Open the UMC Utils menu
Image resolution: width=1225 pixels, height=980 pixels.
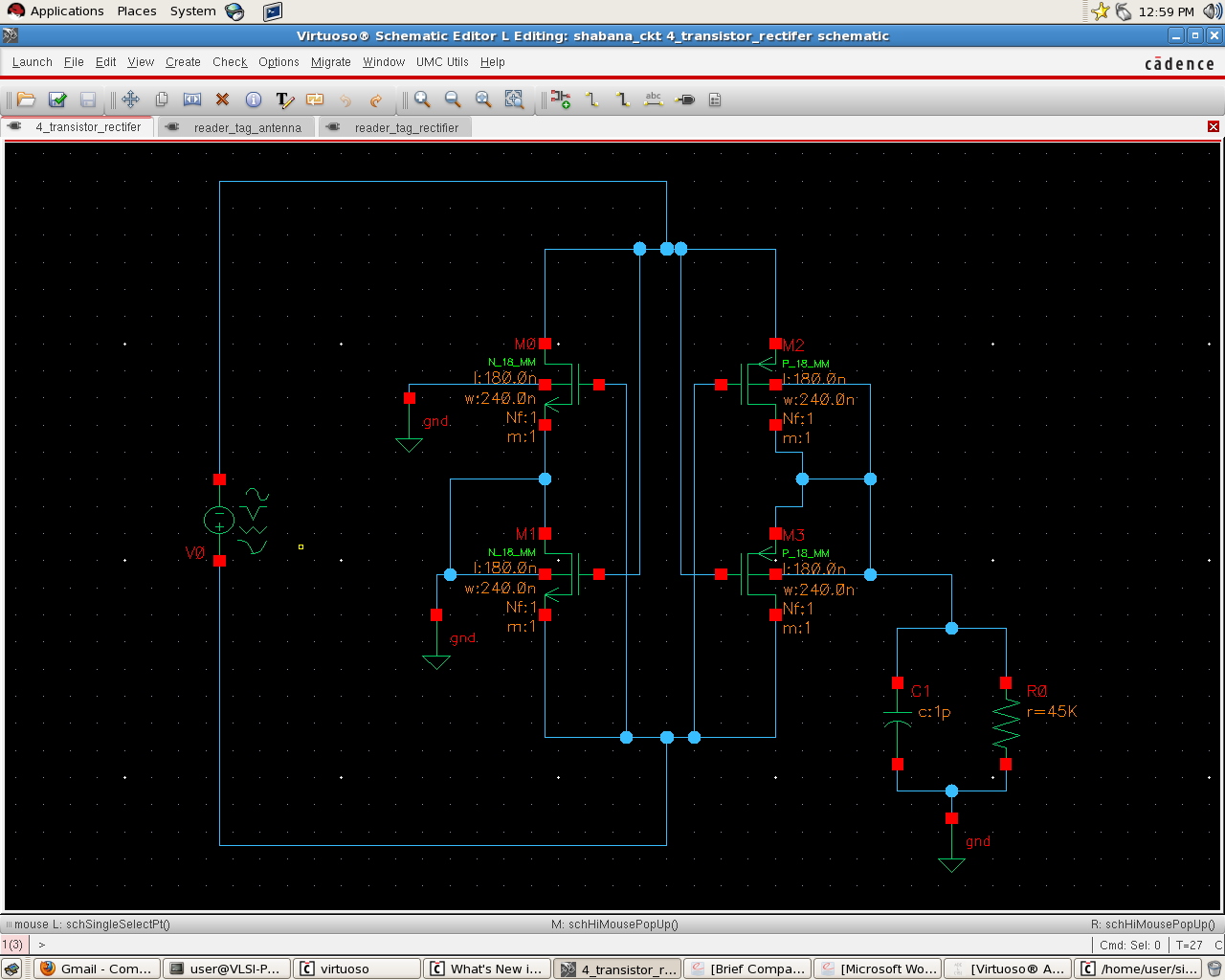pyautogui.click(x=442, y=62)
